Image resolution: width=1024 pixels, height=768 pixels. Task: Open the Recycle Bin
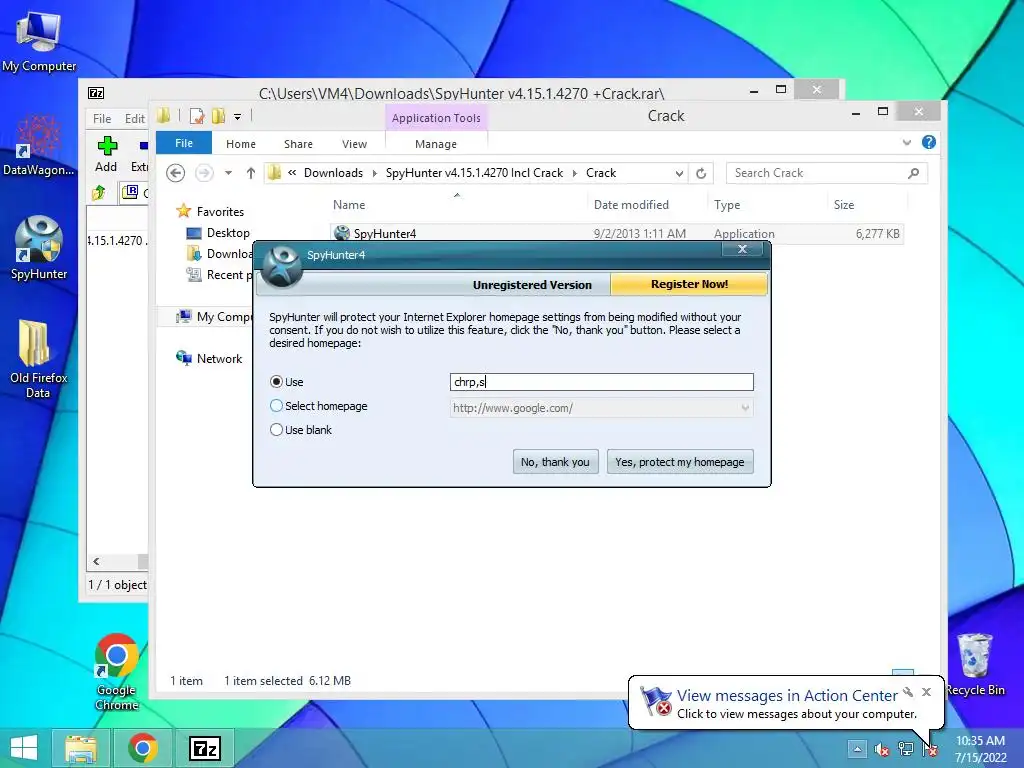tap(975, 664)
